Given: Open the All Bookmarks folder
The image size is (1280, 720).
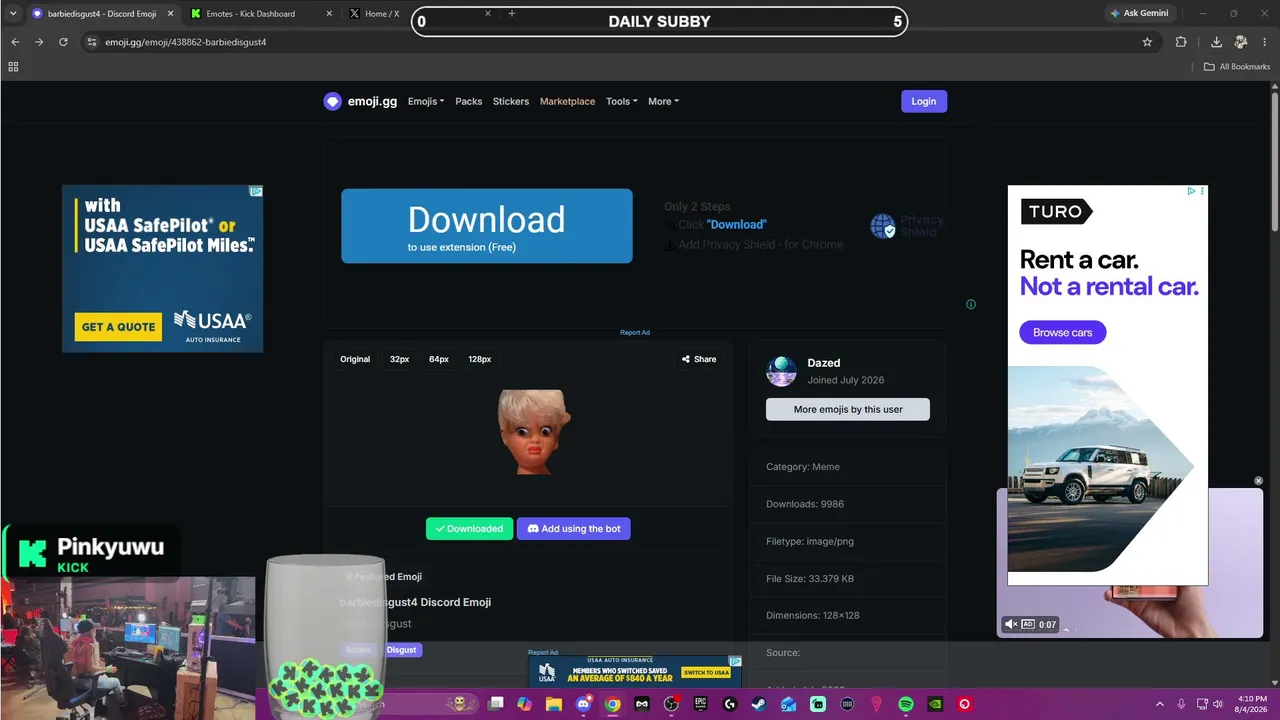Looking at the screenshot, I should (x=1236, y=67).
